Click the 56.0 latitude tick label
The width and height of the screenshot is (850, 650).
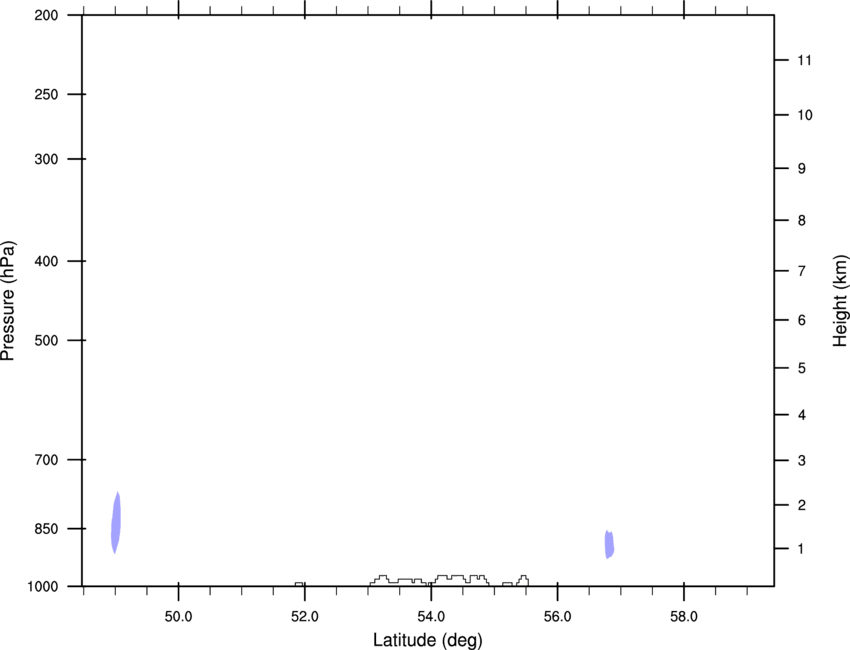click(557, 616)
